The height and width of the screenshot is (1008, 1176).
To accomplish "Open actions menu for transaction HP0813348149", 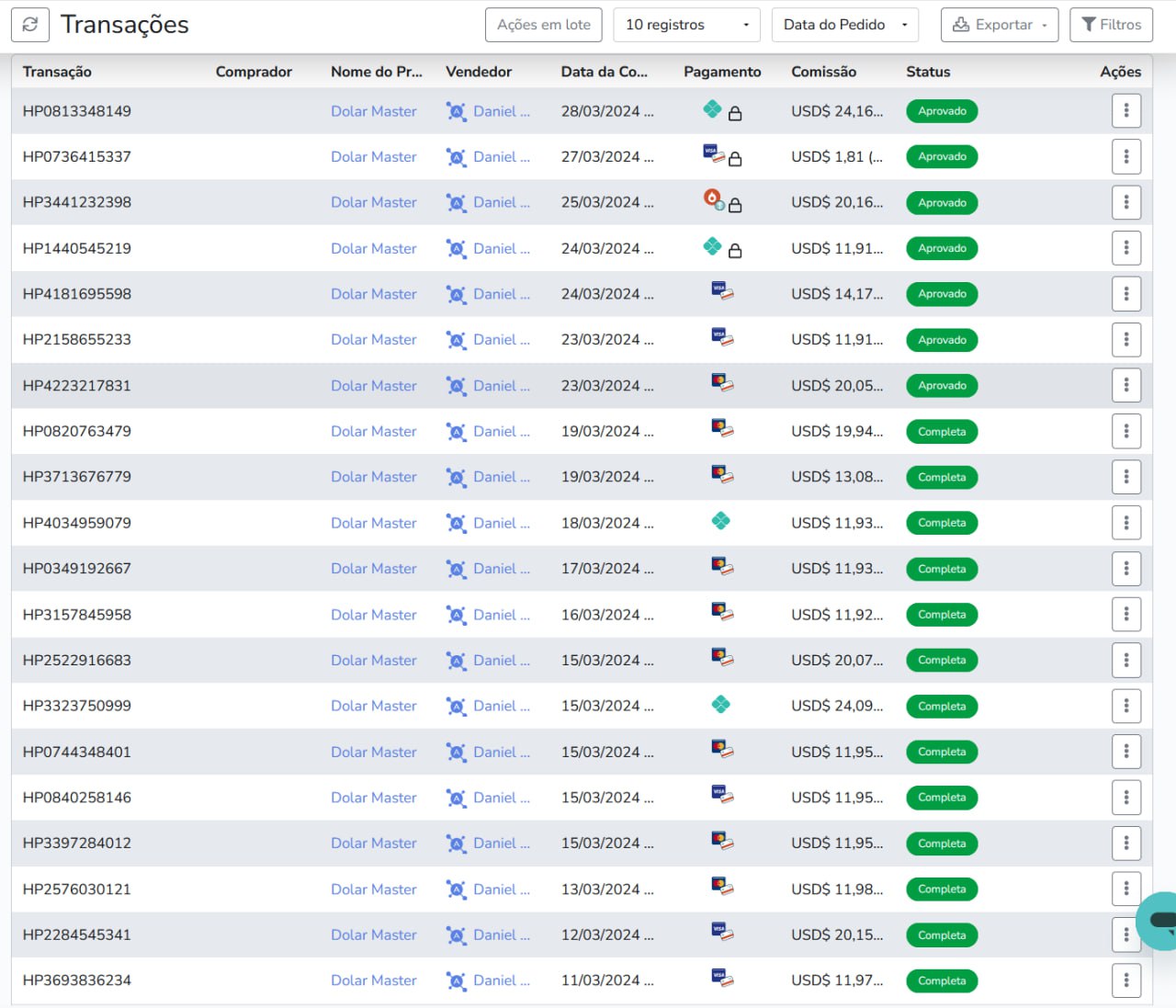I will 1125,111.
